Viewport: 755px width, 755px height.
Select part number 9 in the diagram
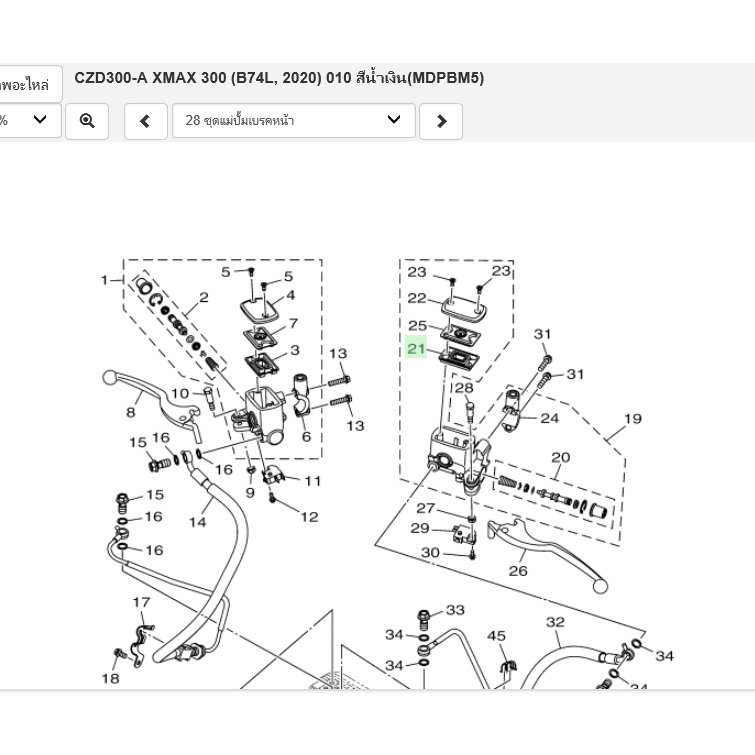(250, 493)
